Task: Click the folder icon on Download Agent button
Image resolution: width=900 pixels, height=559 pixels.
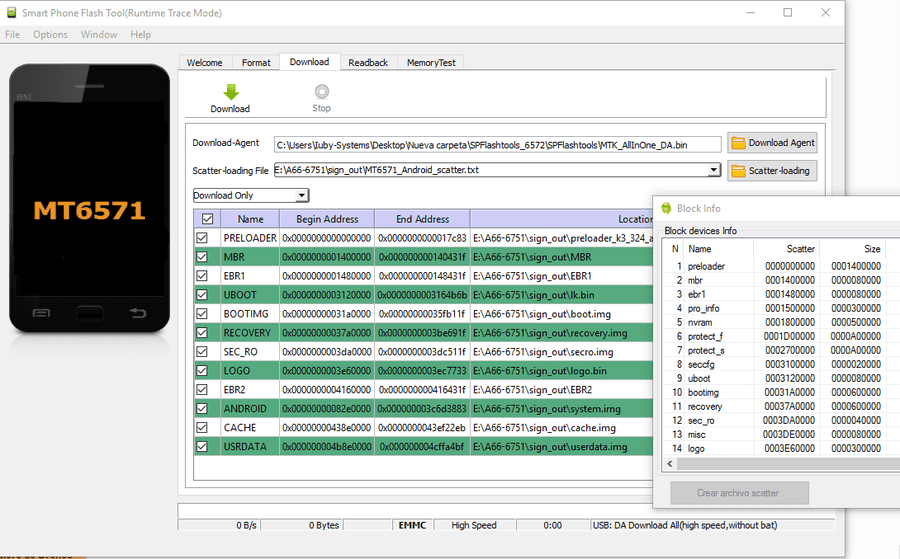Action: (x=738, y=143)
